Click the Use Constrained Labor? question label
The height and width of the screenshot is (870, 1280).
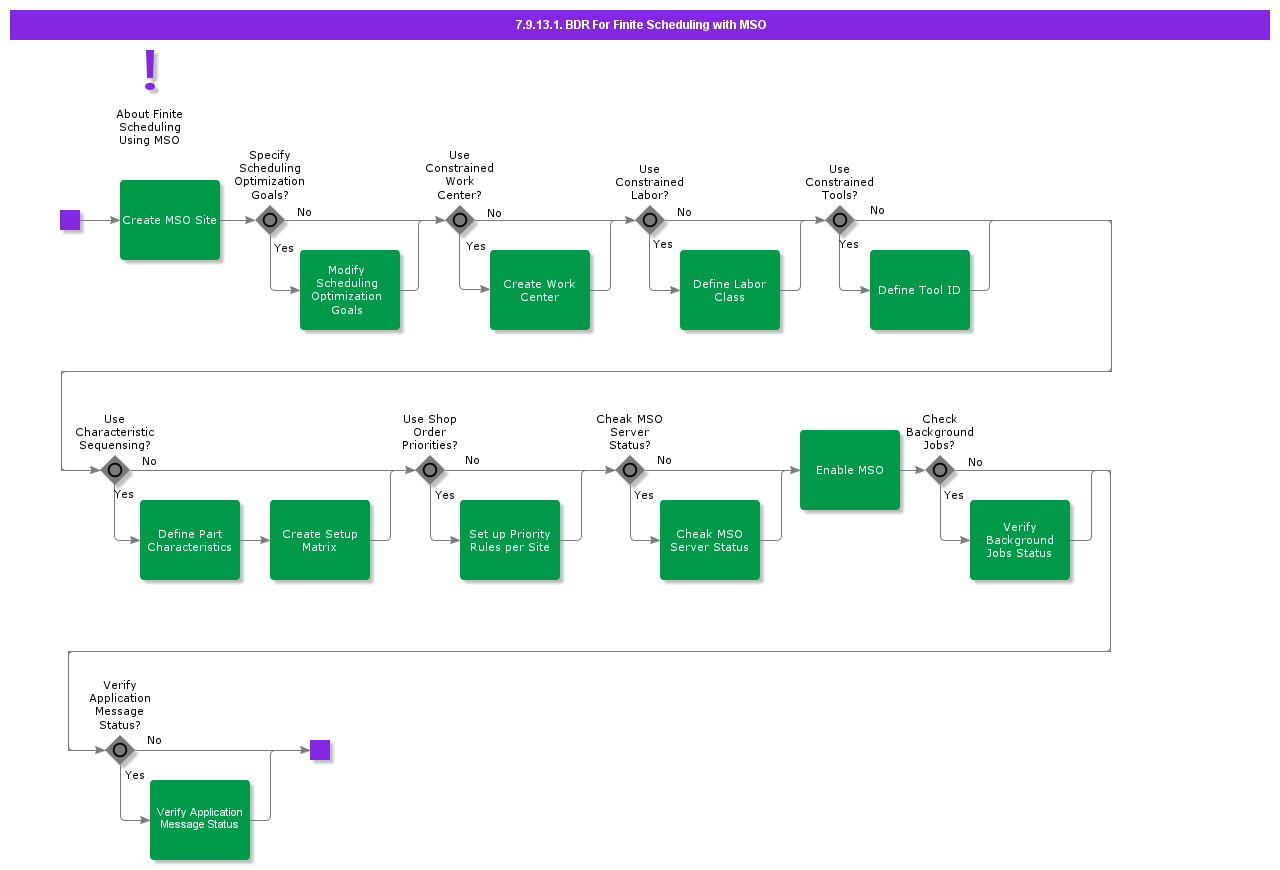[x=650, y=182]
